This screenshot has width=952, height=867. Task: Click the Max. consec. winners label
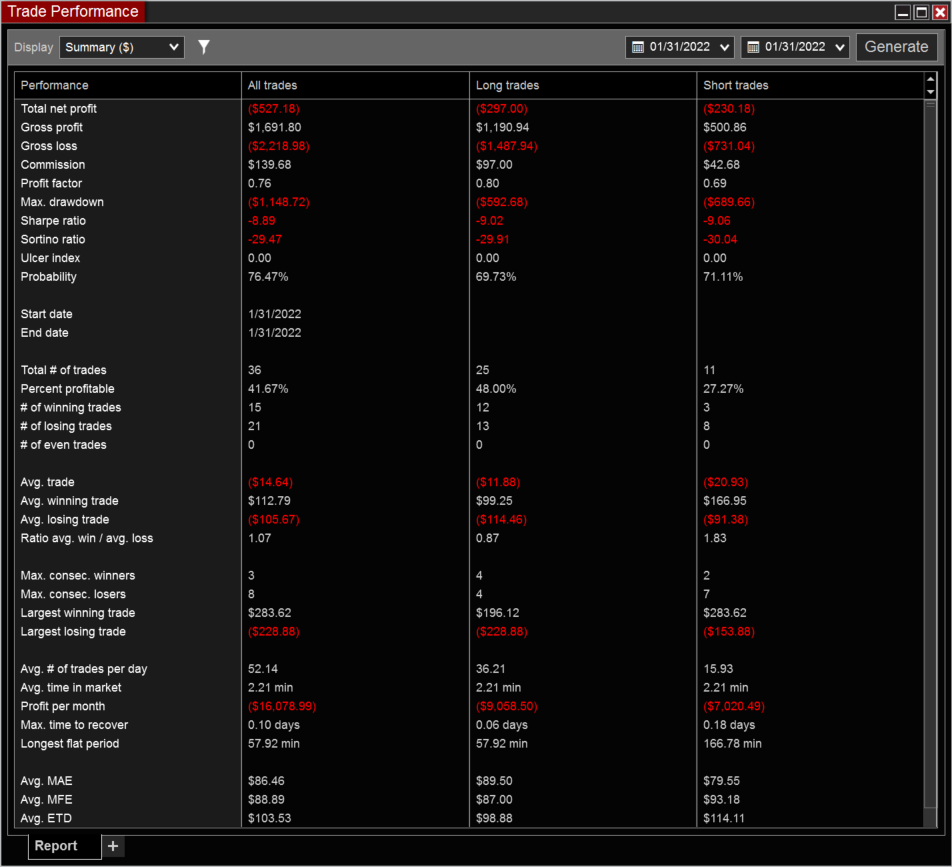pyautogui.click(x=78, y=576)
